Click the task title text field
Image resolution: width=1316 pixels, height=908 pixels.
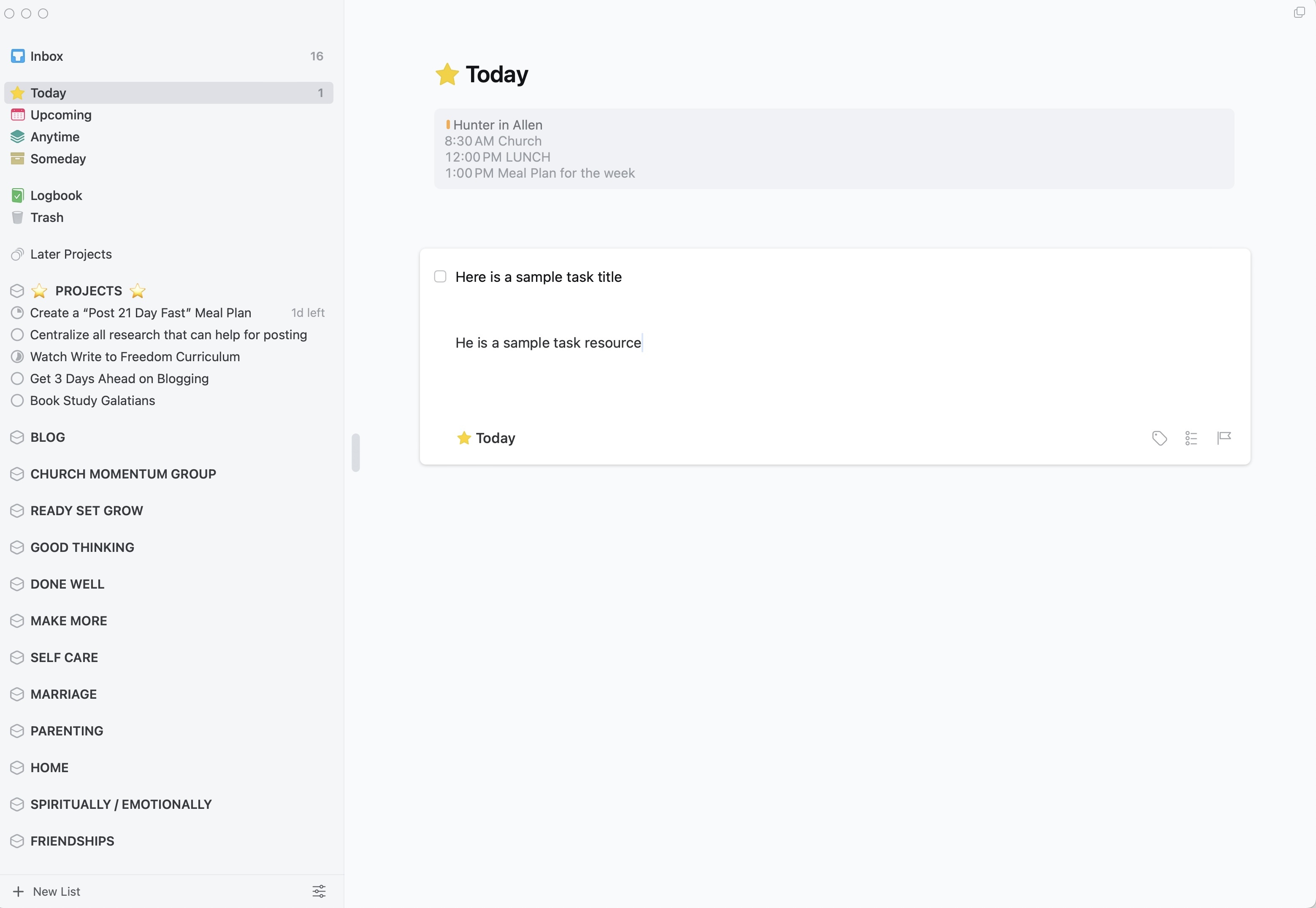click(538, 277)
